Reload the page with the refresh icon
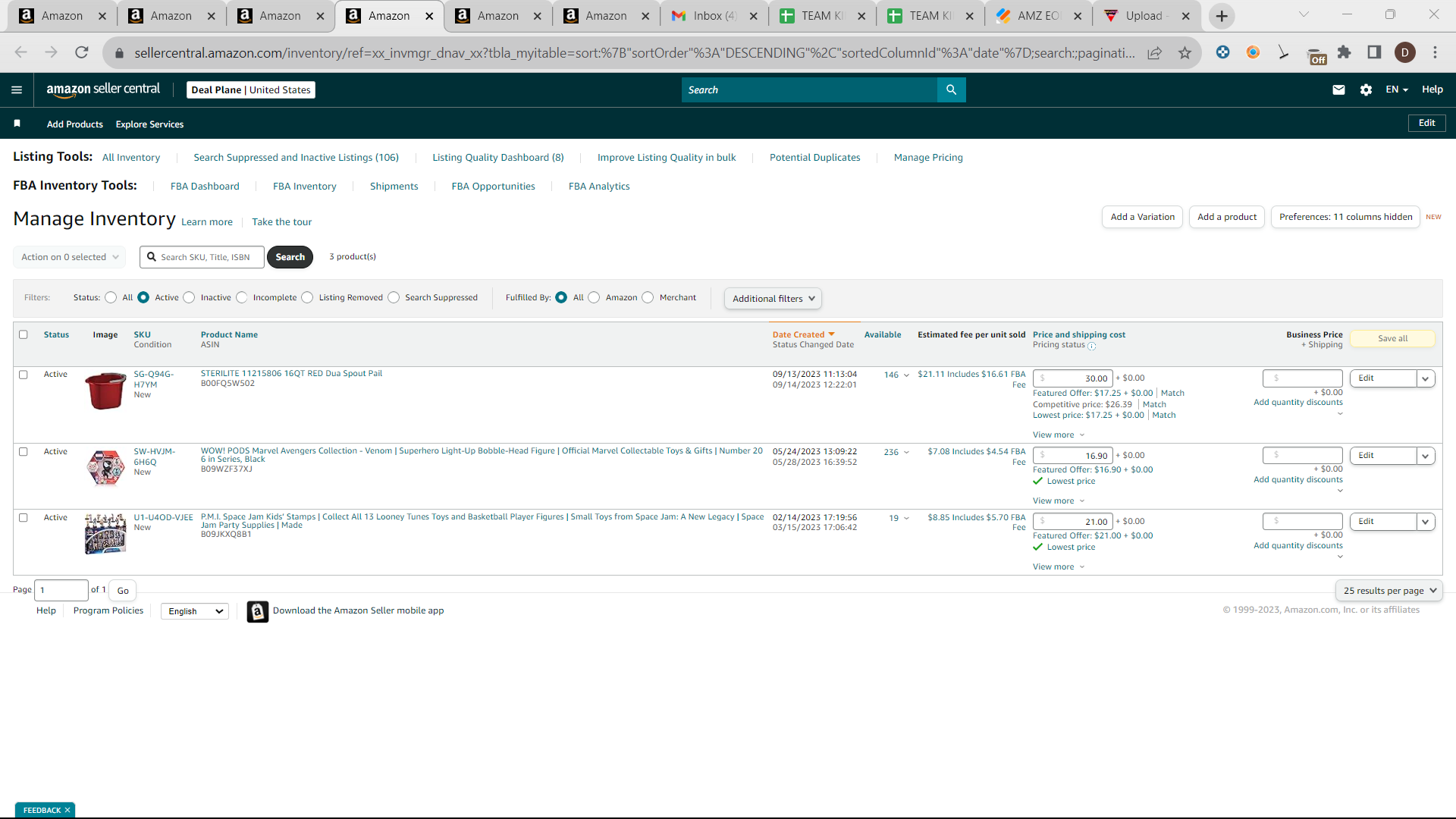1456x819 pixels. coord(82,52)
